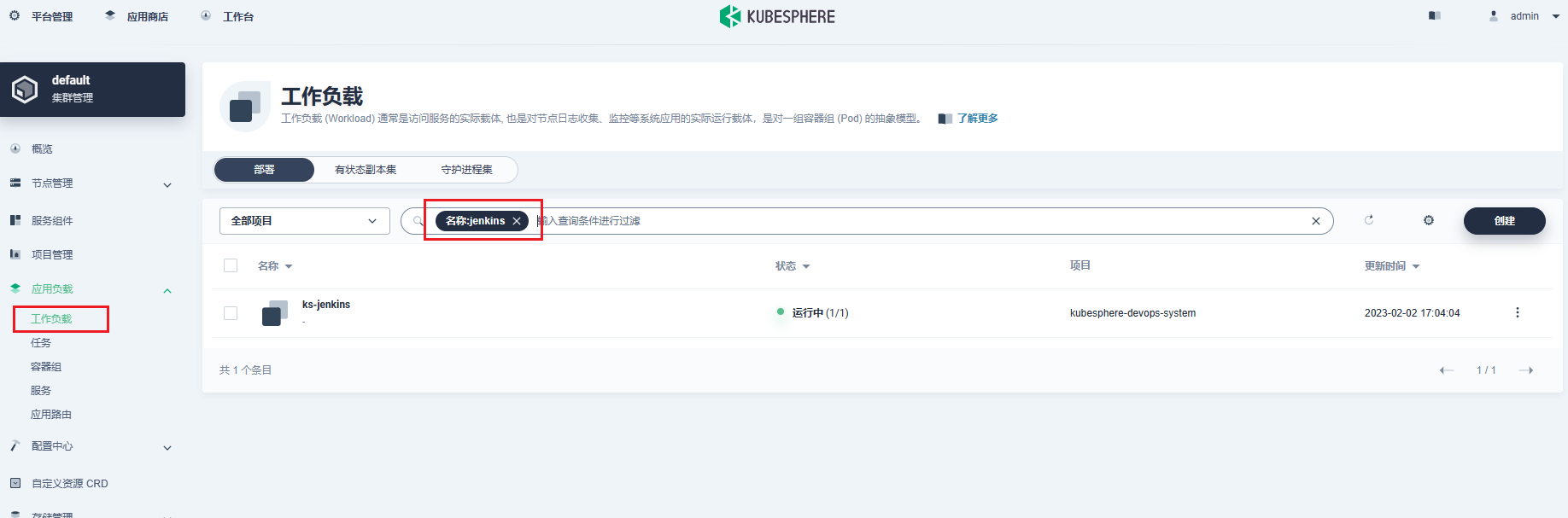
Task: Go to next page arrow
Action: [1526, 370]
